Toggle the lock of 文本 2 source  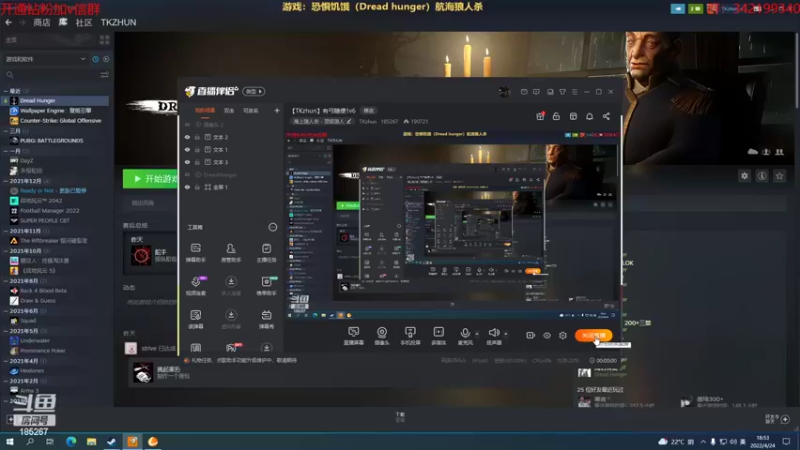[x=197, y=137]
